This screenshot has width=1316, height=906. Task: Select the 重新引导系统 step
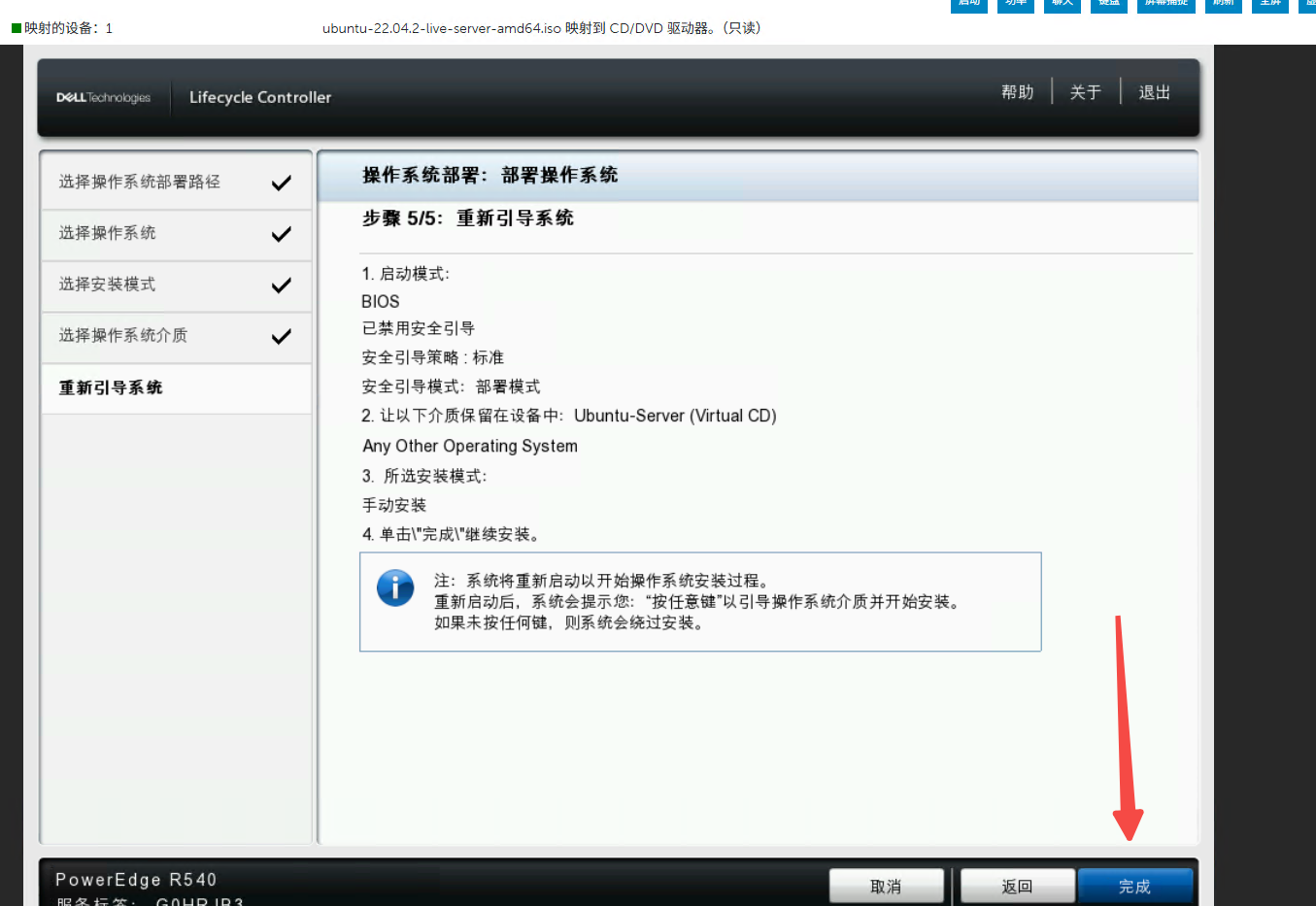pyautogui.click(x=111, y=388)
